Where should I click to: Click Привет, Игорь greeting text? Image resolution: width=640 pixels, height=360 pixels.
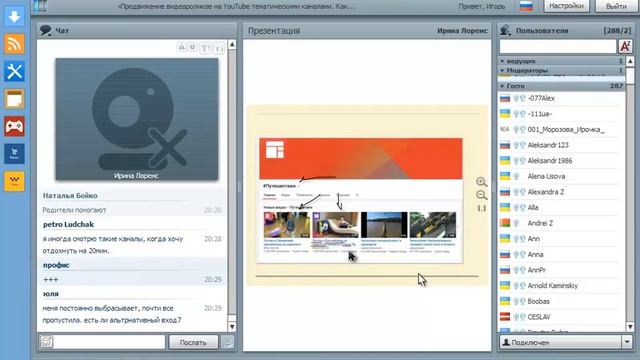point(482,6)
